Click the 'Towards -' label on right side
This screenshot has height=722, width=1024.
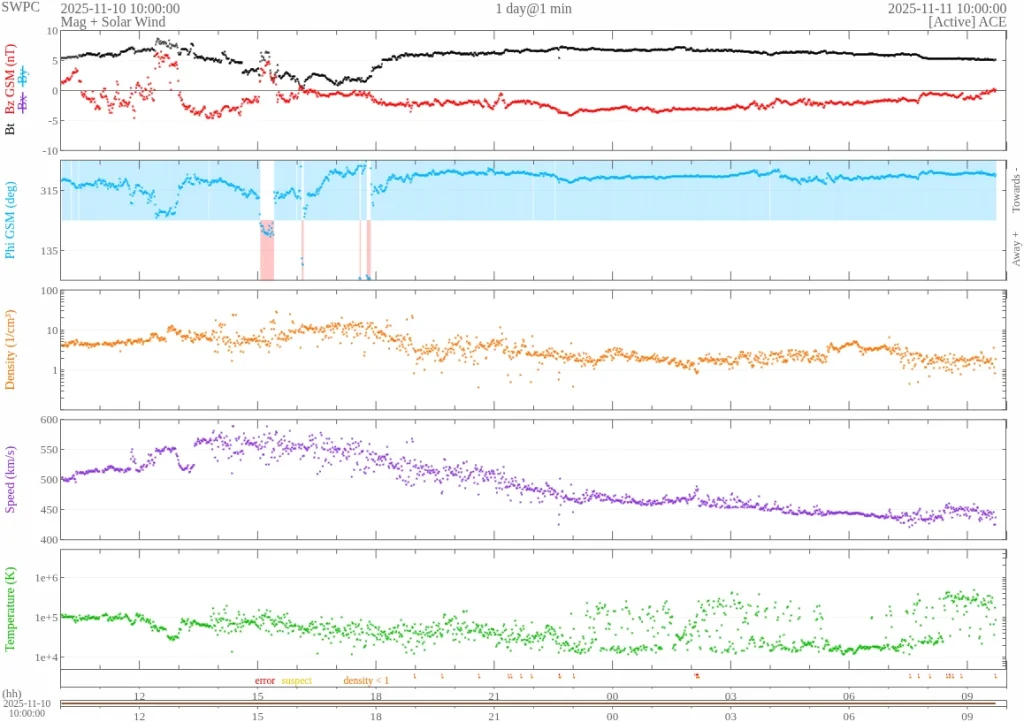[1016, 190]
